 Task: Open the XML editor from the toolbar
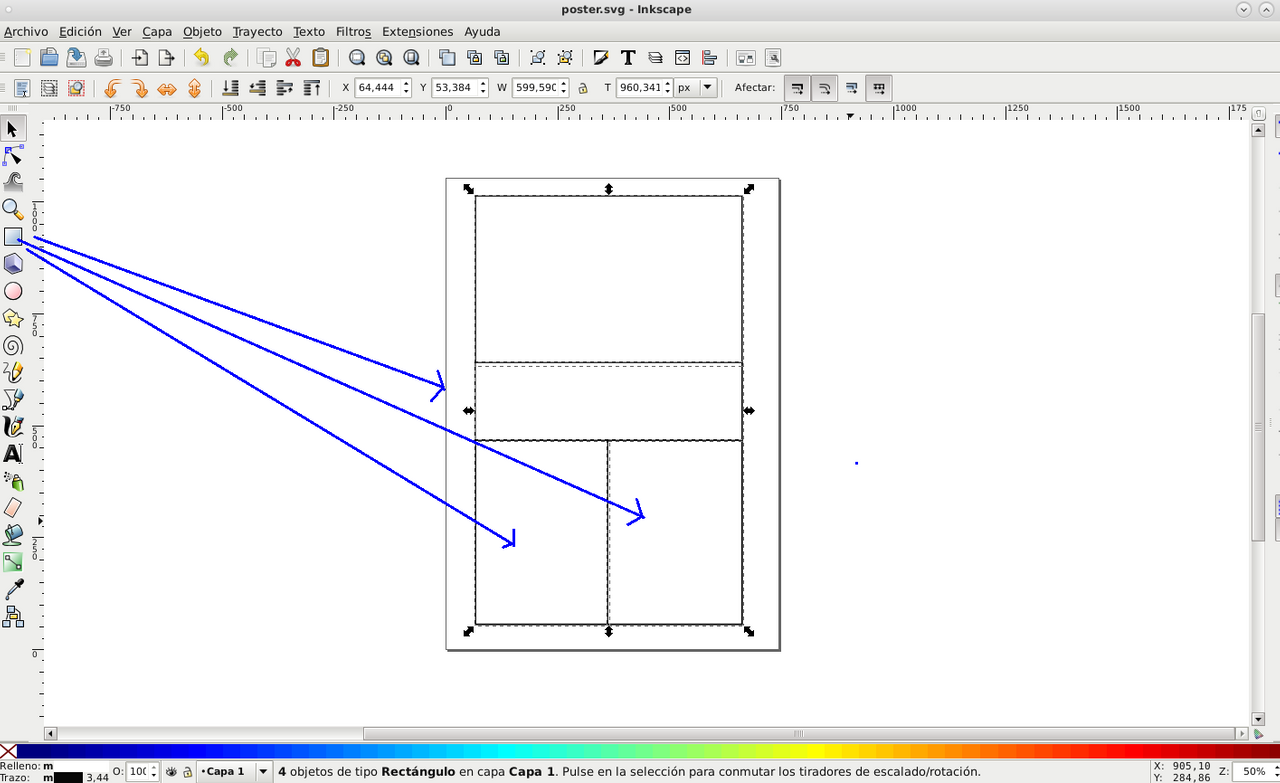coord(681,57)
